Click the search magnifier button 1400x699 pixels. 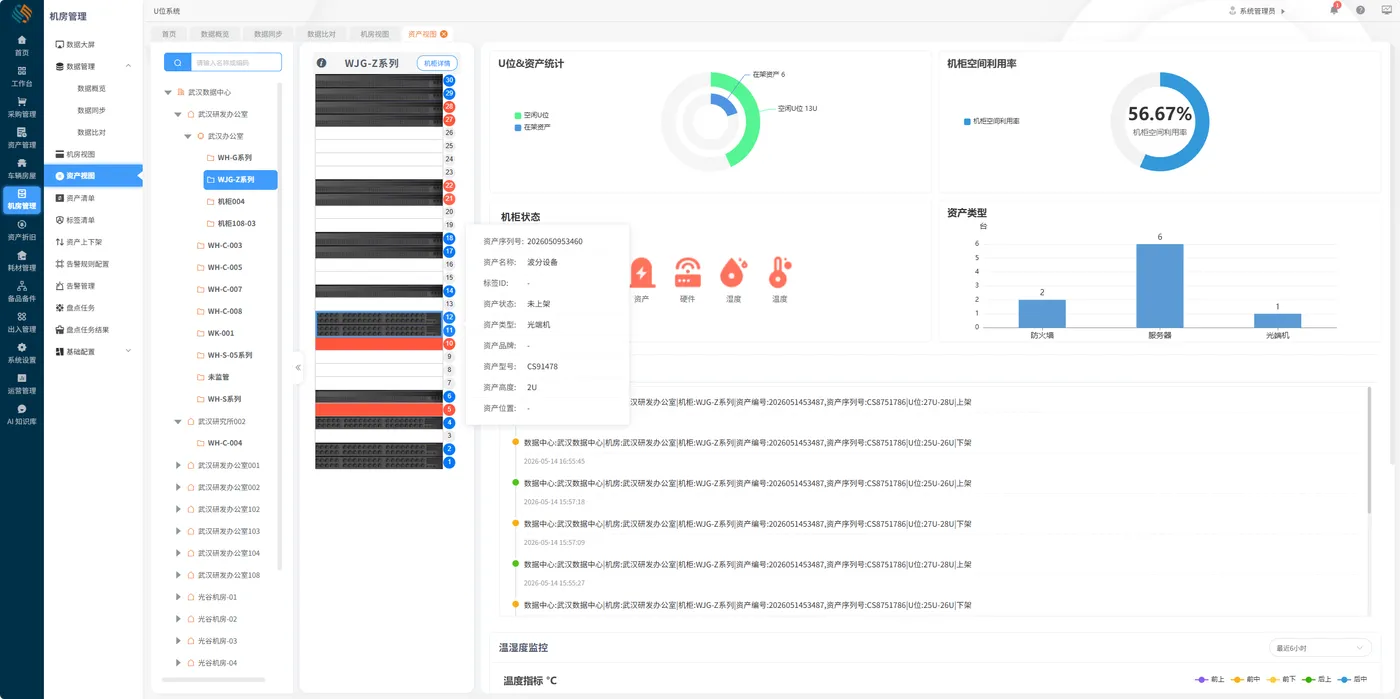(x=177, y=62)
